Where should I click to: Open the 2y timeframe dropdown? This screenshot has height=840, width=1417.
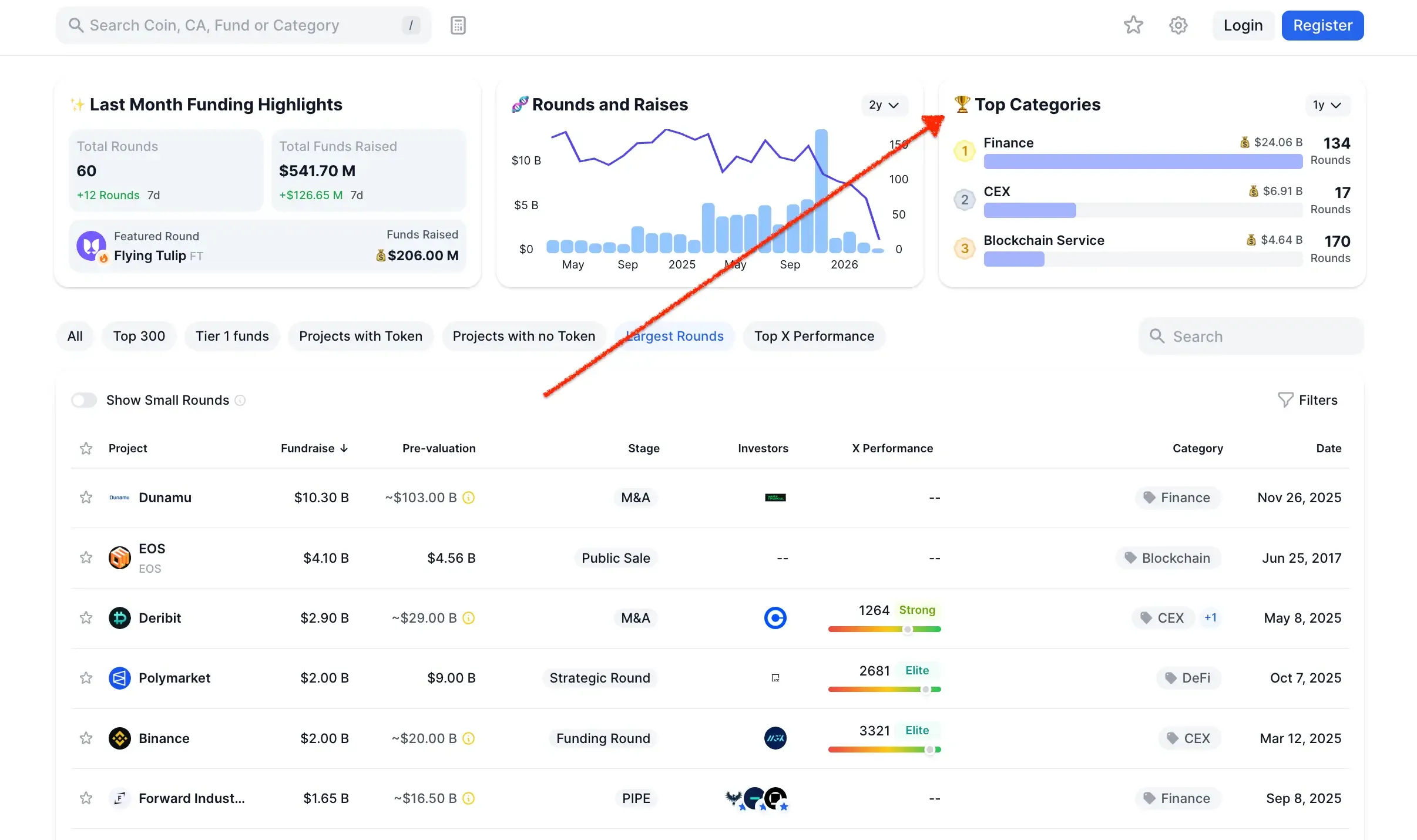884,105
